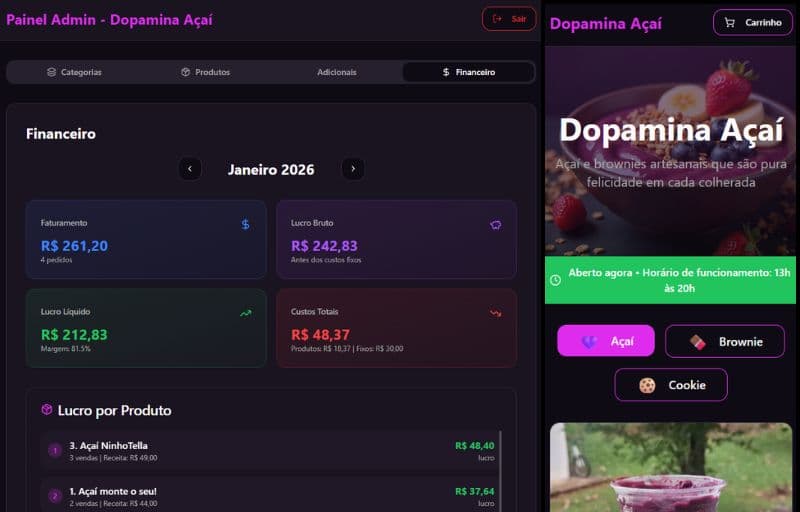The height and width of the screenshot is (512, 800).
Task: Open the açaí cup product photo
Action: click(x=671, y=467)
